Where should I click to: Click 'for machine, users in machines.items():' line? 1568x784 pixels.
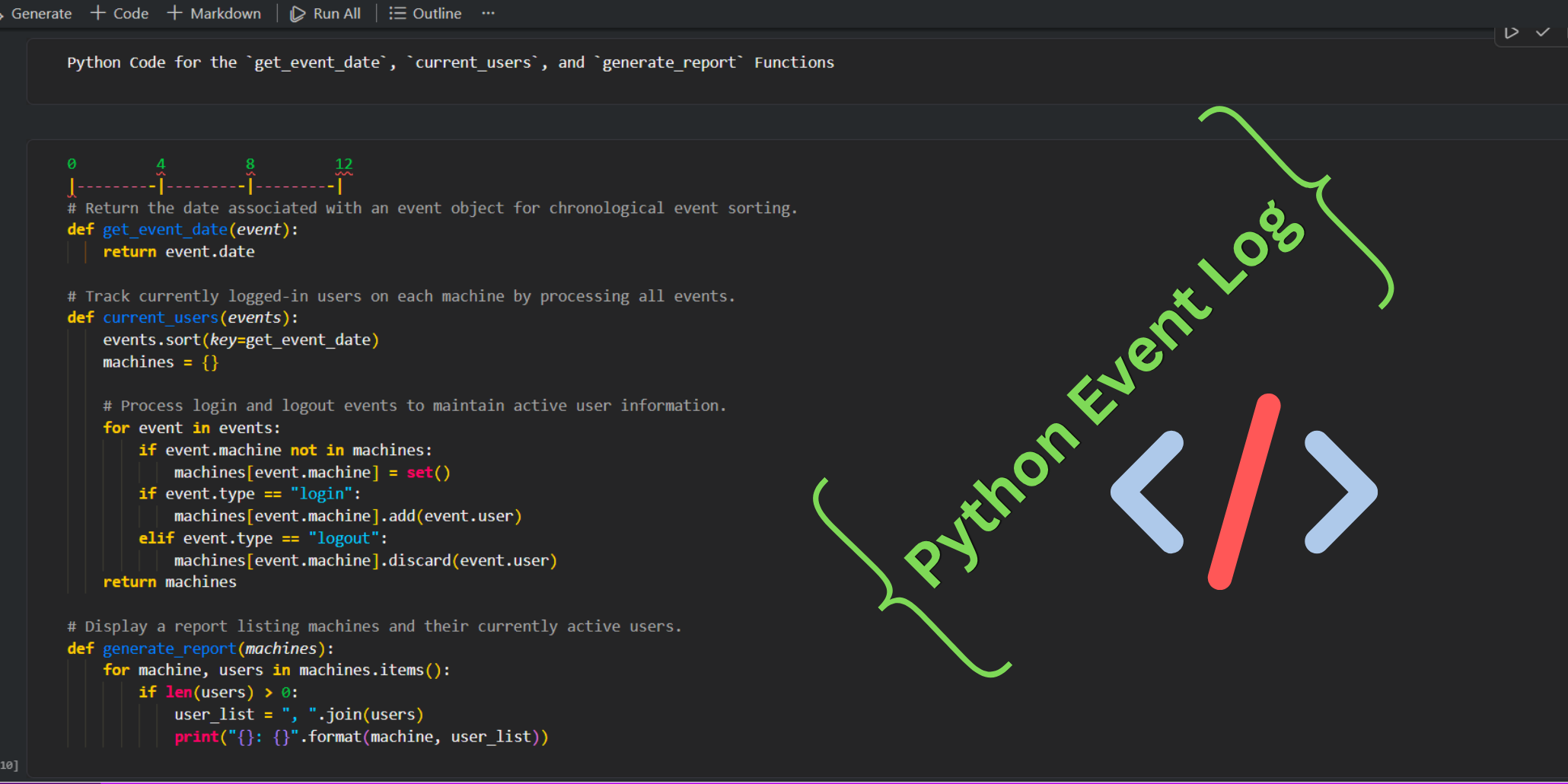(x=276, y=670)
